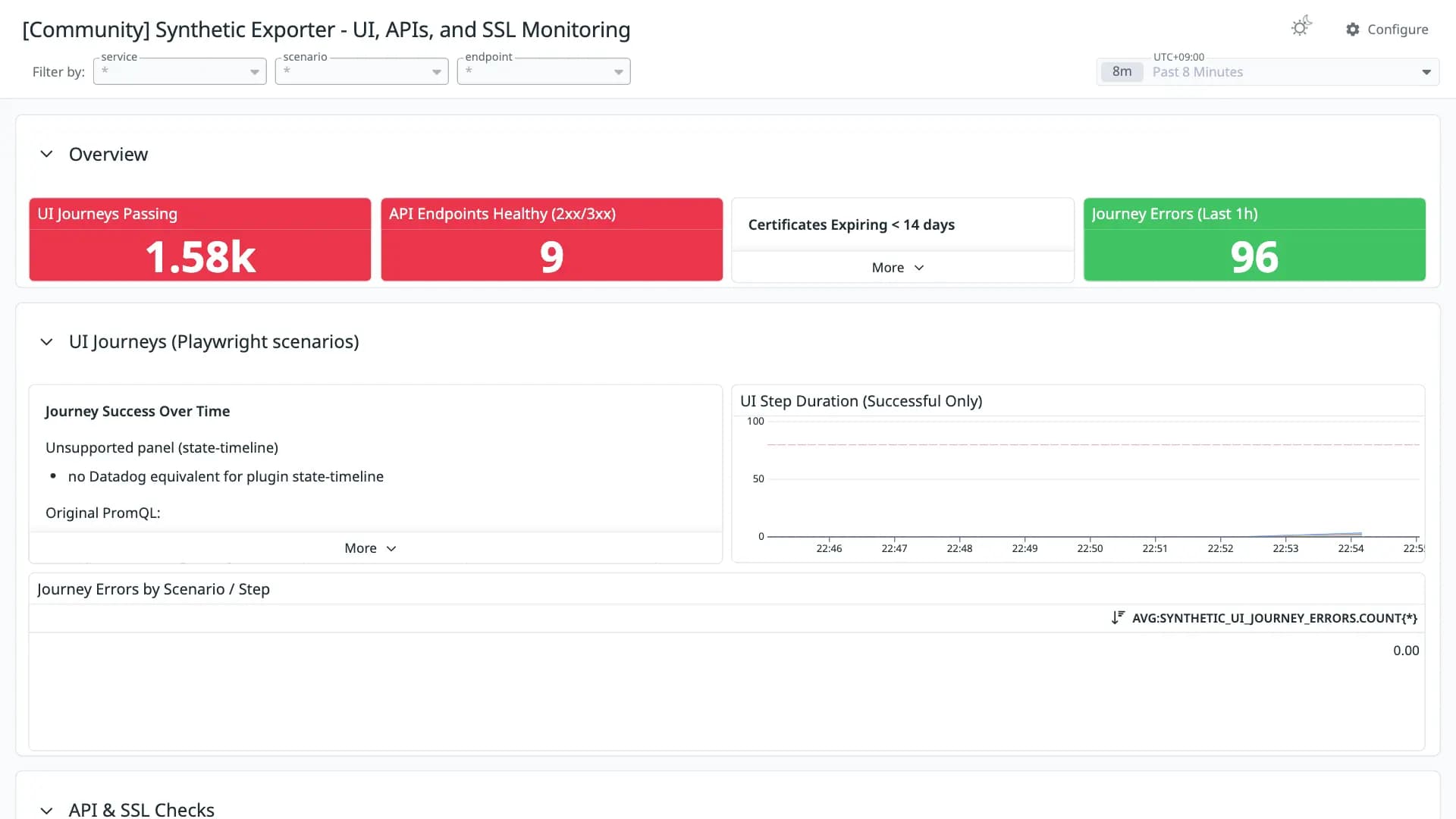Click the UI Journeys (Playwright scenarios) heading
Screen dimensions: 1456x819
[214, 342]
